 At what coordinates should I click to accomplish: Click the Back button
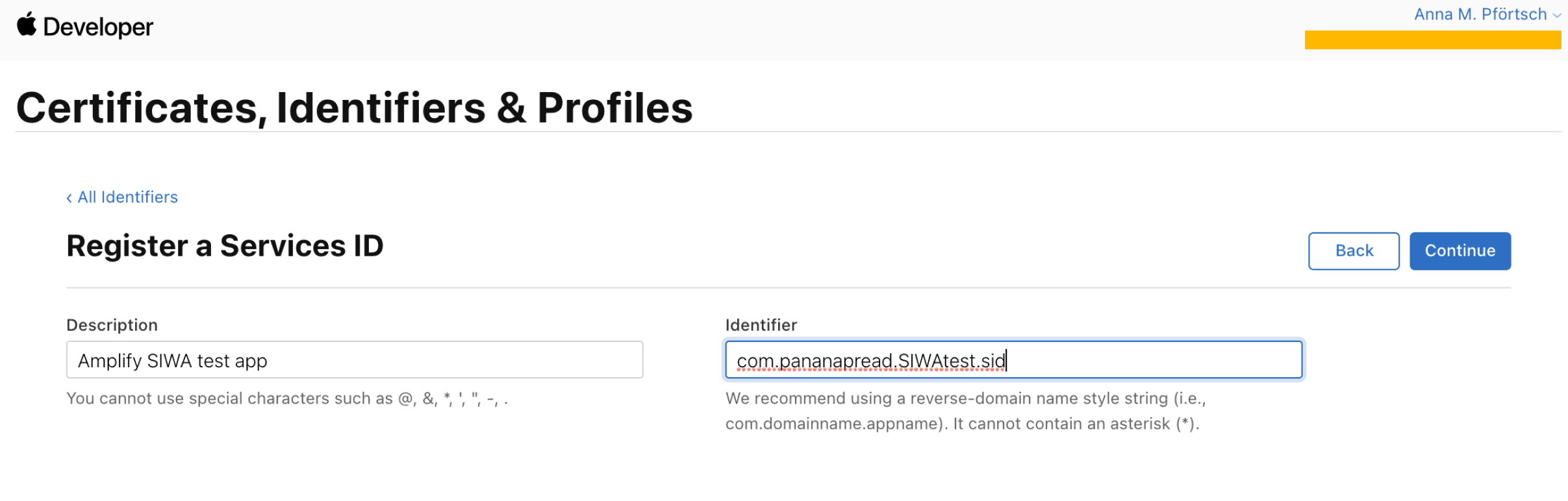(1354, 250)
